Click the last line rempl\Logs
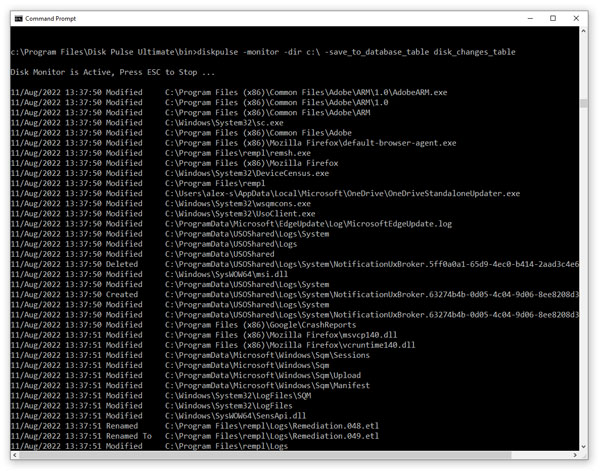This screenshot has height=471, width=600. point(149,446)
